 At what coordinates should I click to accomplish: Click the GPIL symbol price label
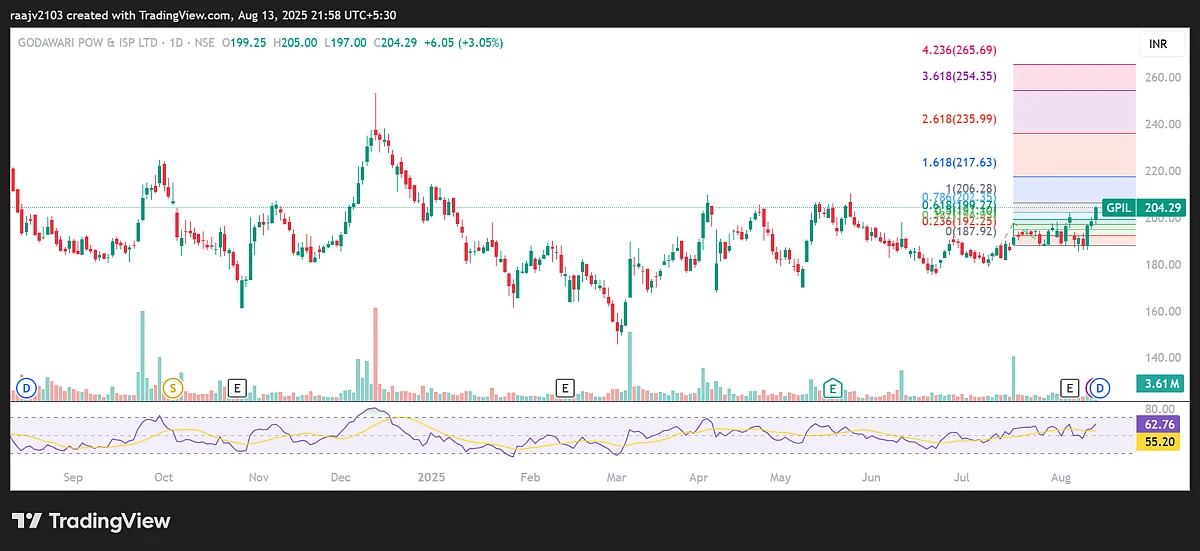tap(1117, 208)
